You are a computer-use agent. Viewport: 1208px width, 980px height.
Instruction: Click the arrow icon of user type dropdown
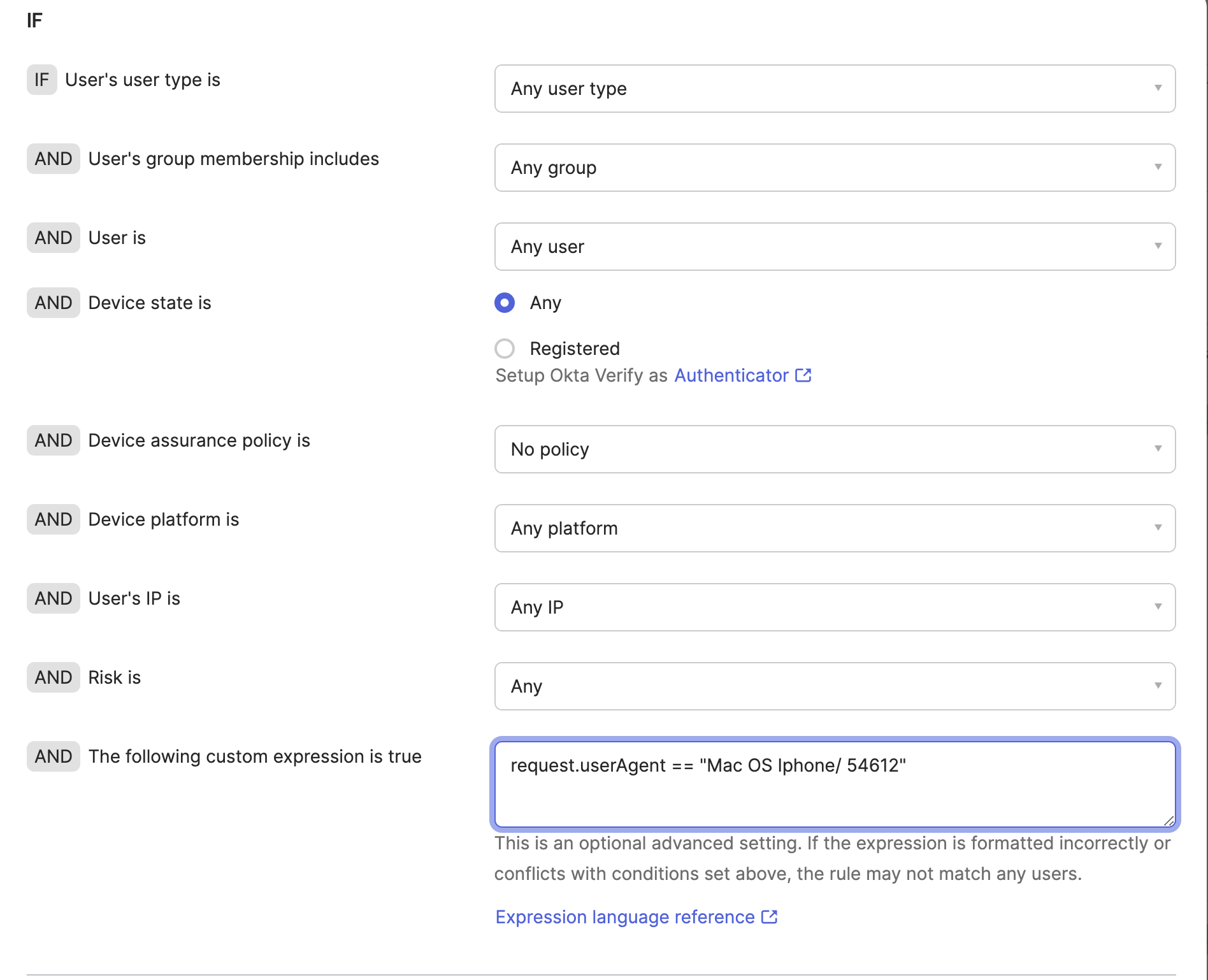coord(1158,88)
